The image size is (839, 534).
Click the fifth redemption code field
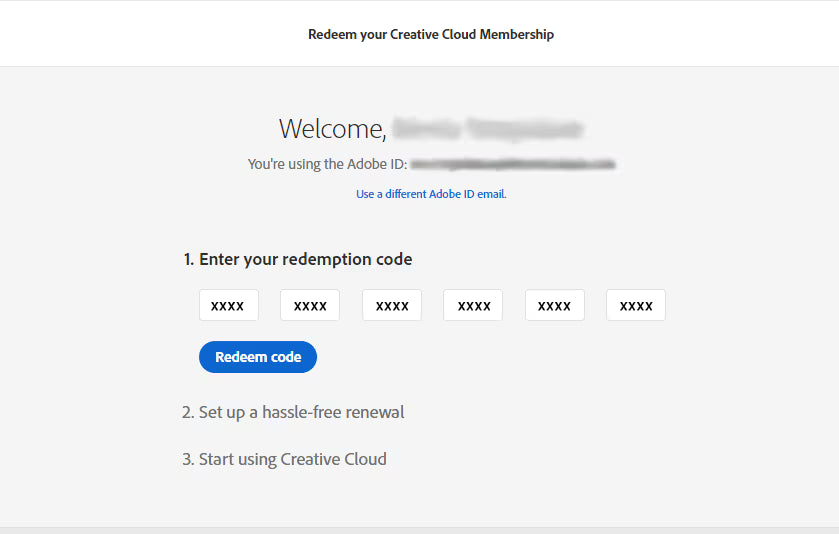point(555,305)
